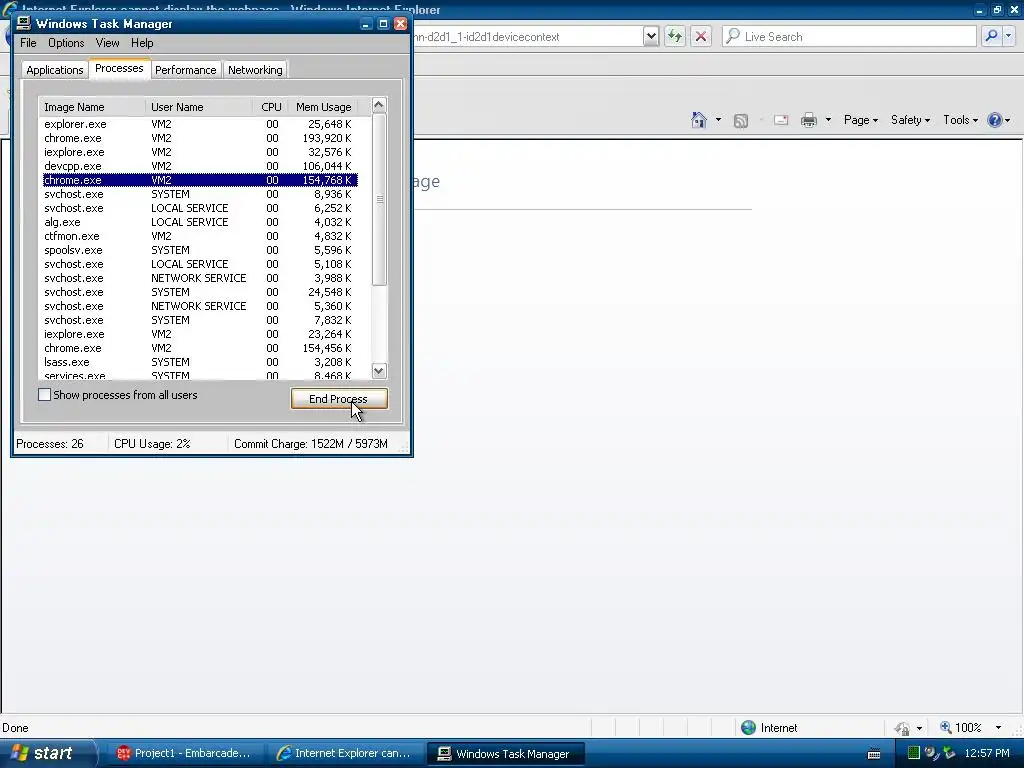Select chrome.exe using 154,456 K
The width and height of the screenshot is (1024, 768).
click(x=200, y=348)
